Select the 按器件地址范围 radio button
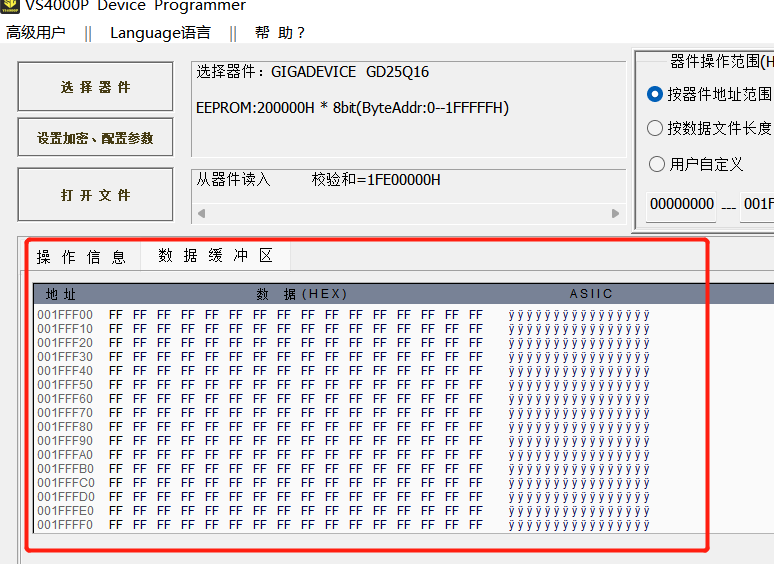The height and width of the screenshot is (564, 774). click(655, 94)
